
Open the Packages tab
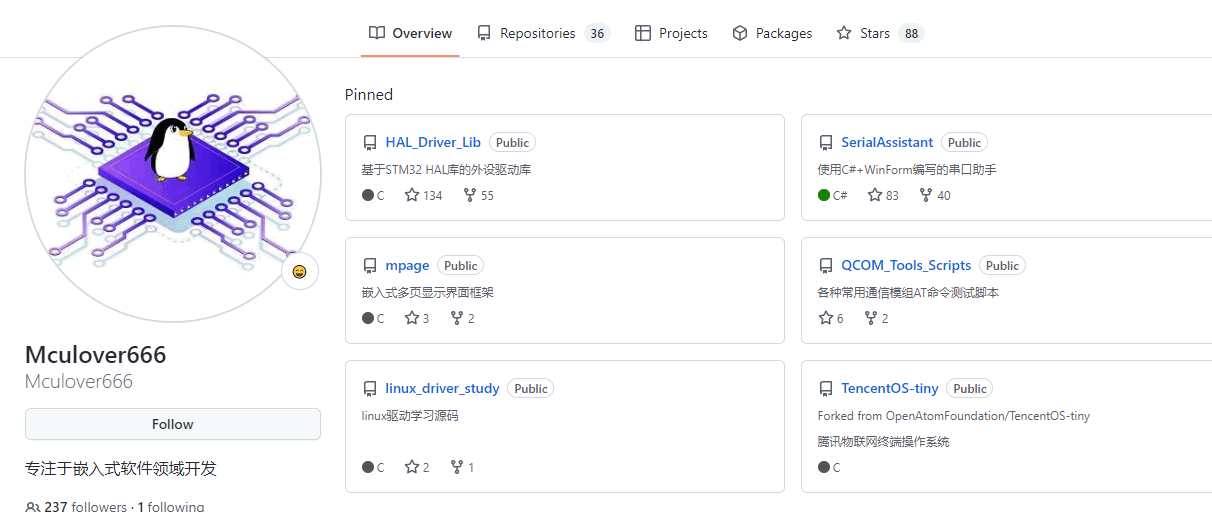pos(772,33)
